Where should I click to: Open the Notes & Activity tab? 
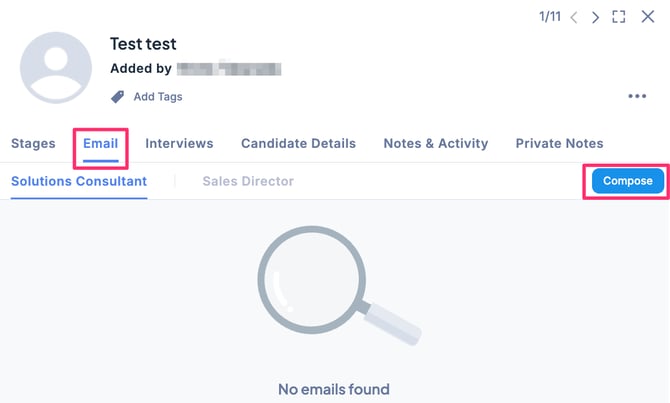coord(436,143)
